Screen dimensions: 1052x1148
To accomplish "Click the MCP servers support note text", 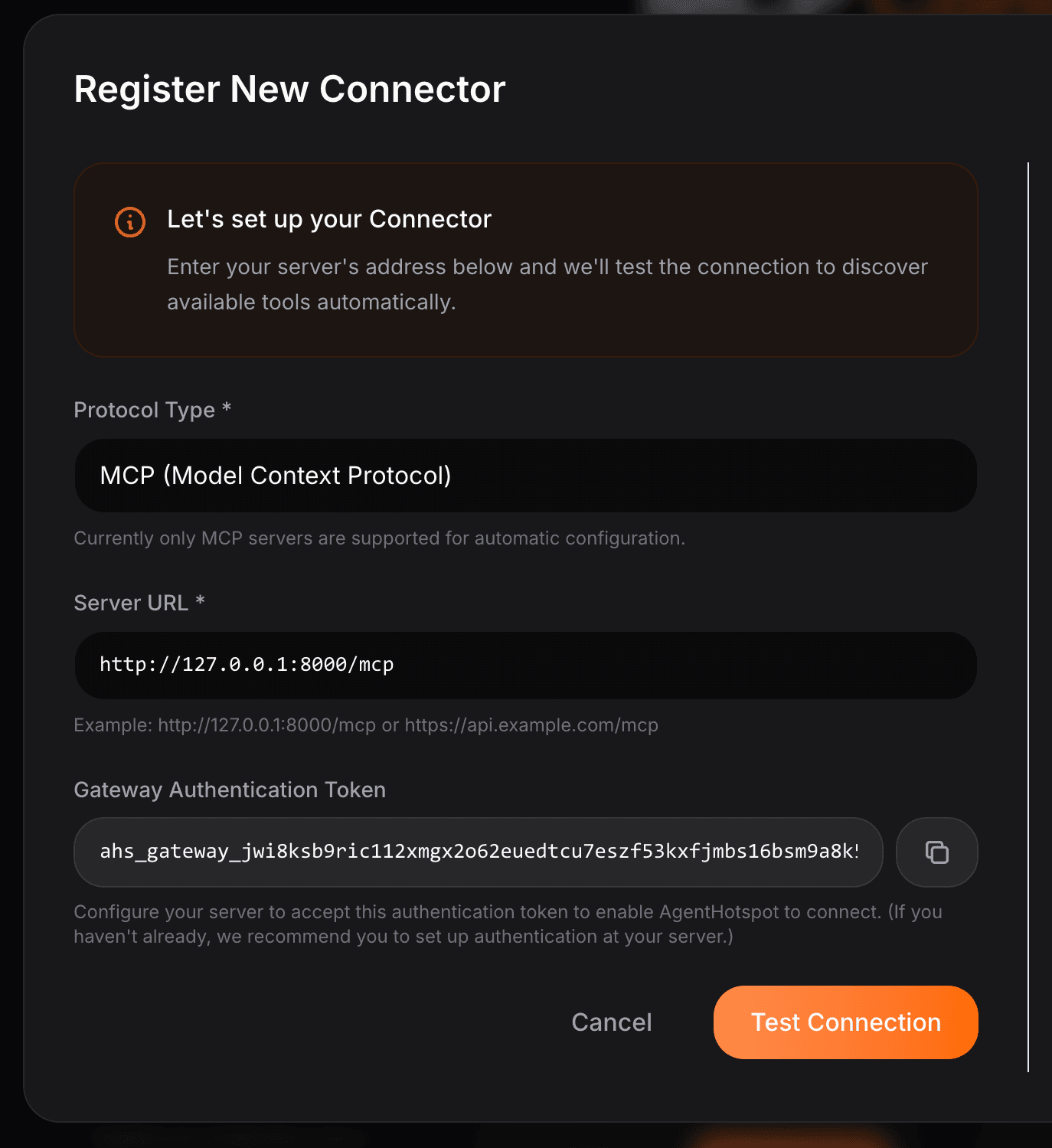I will (x=379, y=538).
